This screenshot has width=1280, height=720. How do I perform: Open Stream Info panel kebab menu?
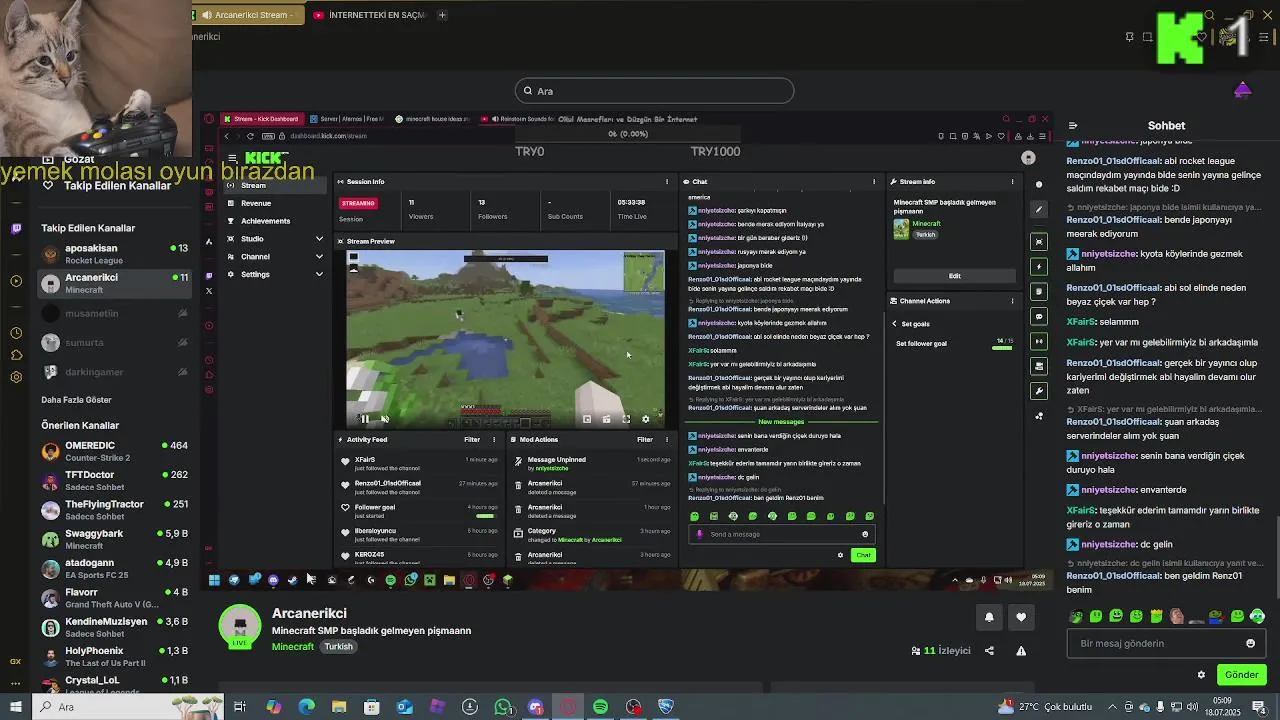(x=1012, y=182)
